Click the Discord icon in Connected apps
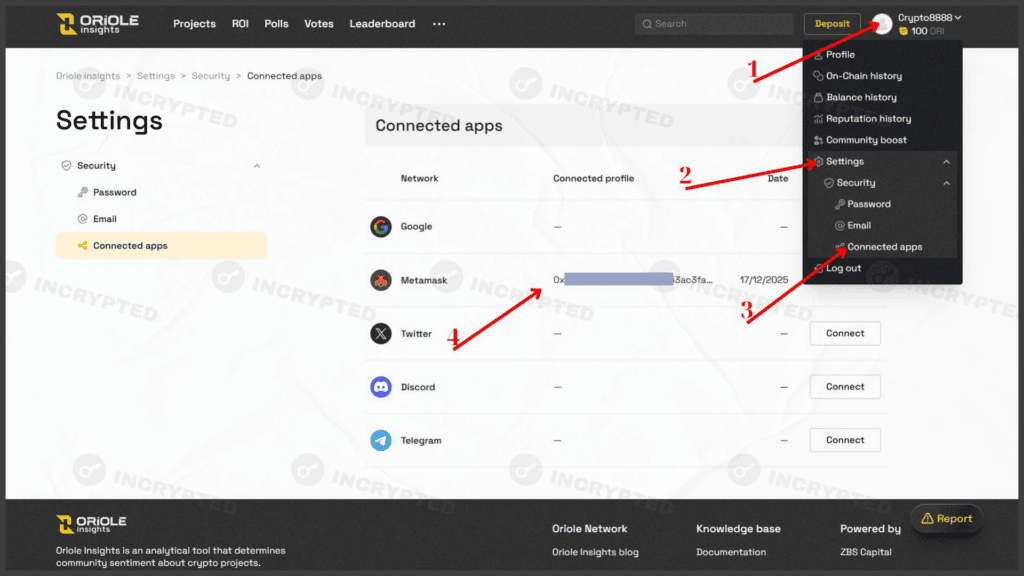 [x=383, y=387]
